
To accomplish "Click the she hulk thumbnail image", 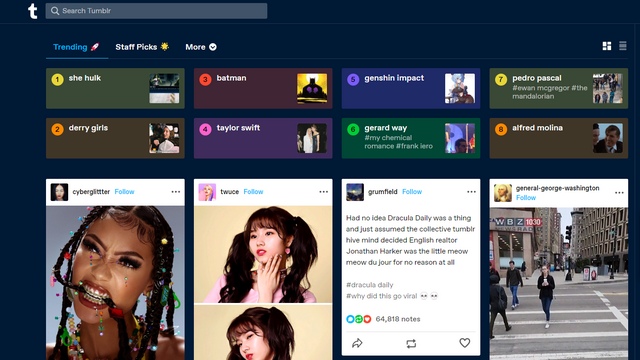I will [x=164, y=88].
